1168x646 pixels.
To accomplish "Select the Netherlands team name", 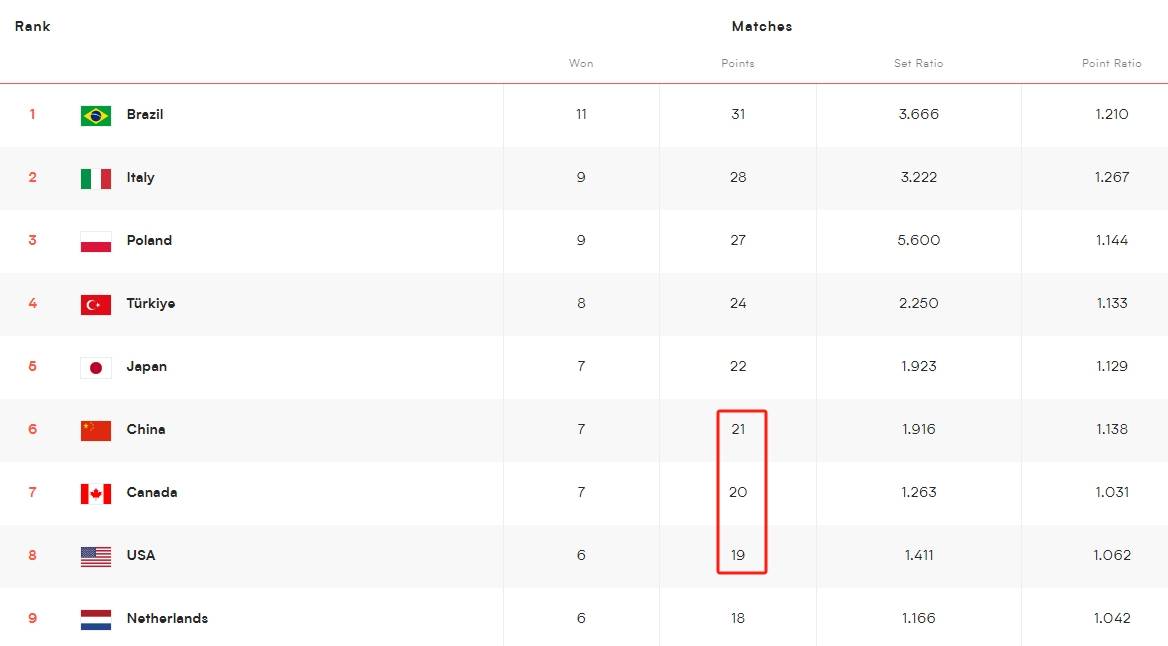I will [167, 619].
